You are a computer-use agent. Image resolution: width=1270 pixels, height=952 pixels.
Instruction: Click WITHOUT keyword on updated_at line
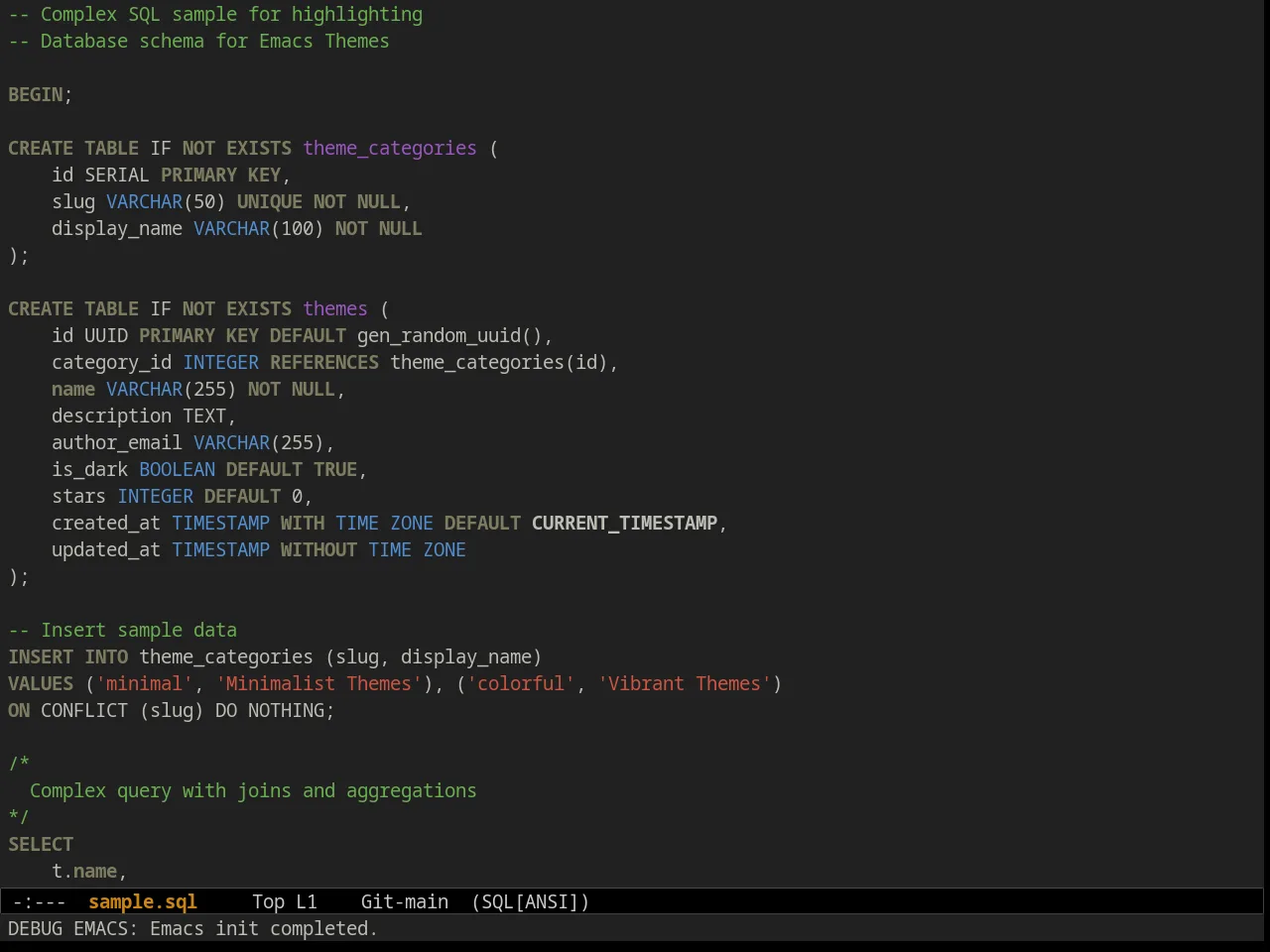point(318,549)
